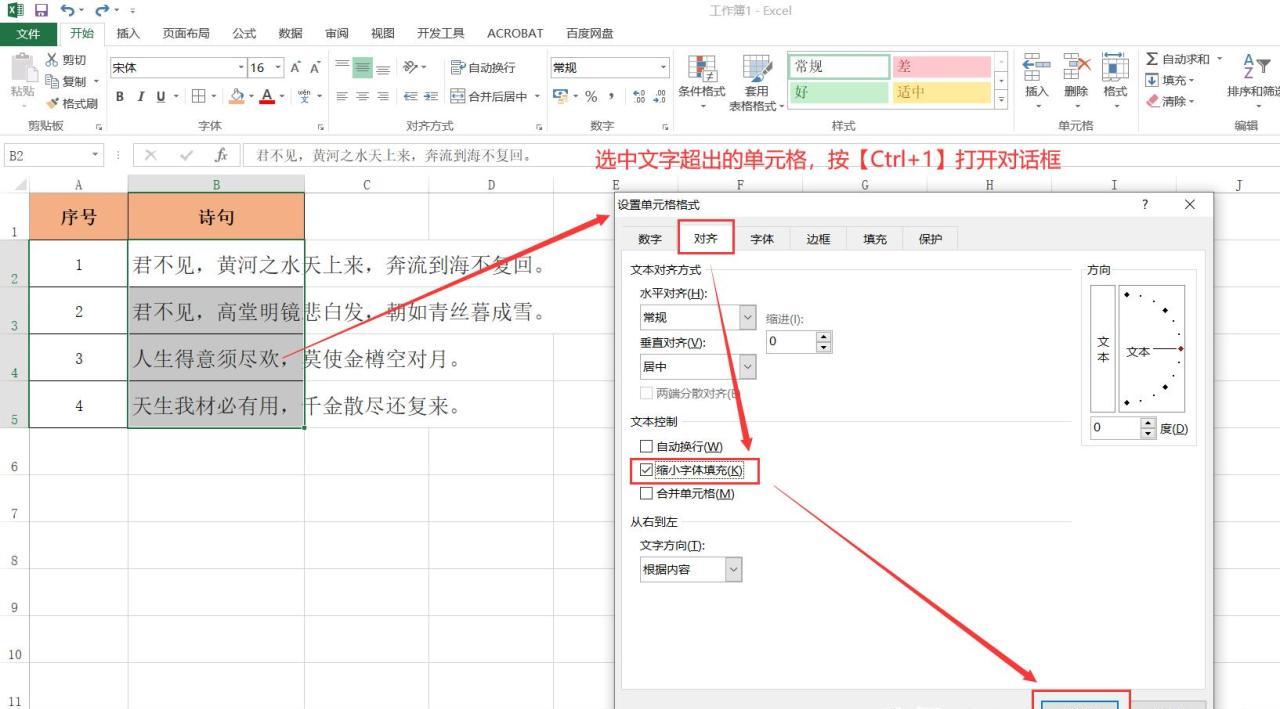Viewport: 1280px width, 709px height.
Task: Toggle Bold formatting
Action: point(120,96)
